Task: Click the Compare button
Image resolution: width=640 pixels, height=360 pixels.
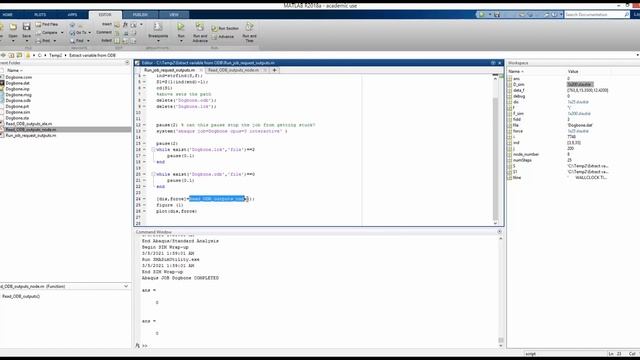Action: click(x=47, y=33)
